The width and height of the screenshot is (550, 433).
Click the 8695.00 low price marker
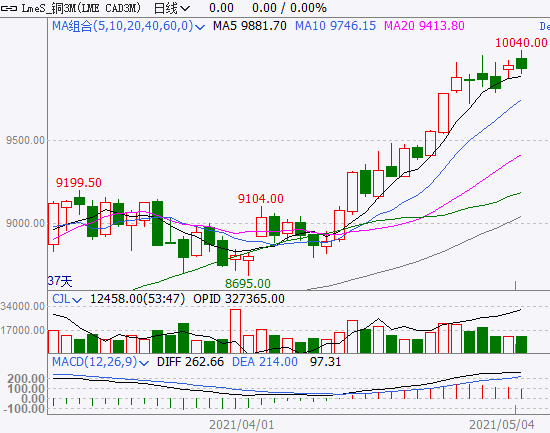tap(248, 284)
